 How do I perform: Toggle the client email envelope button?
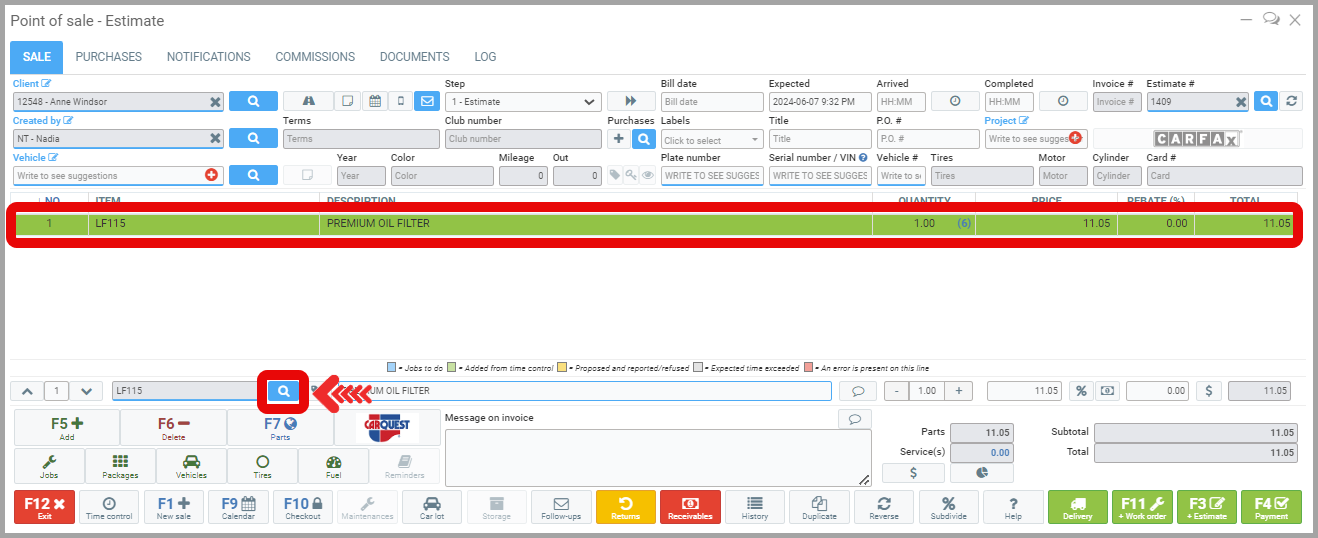point(427,101)
